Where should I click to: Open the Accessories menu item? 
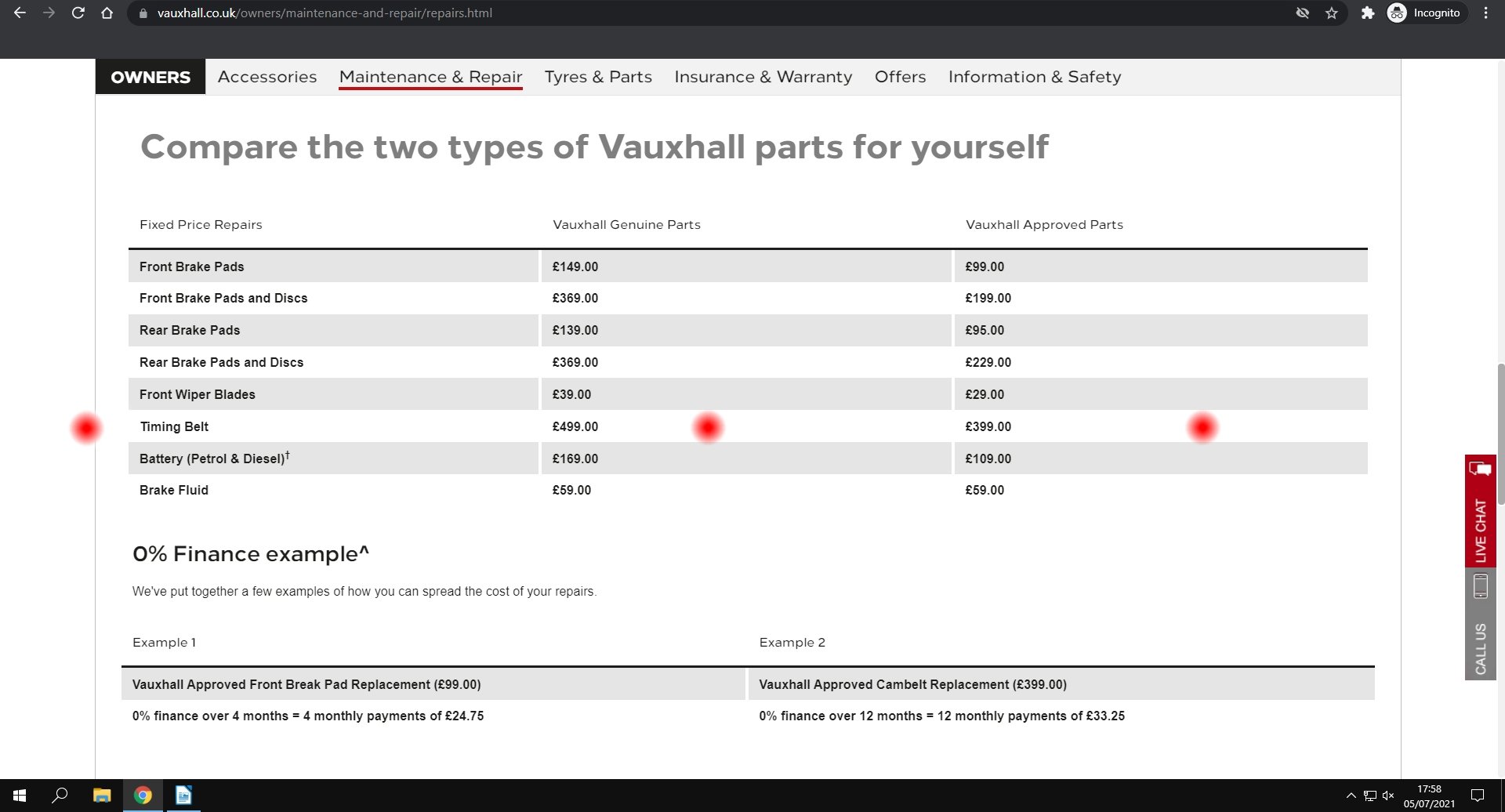pyautogui.click(x=267, y=77)
